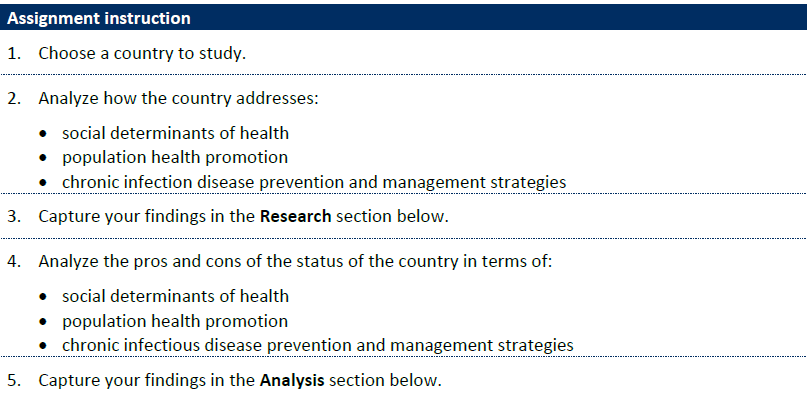807x399 pixels.
Task: Click "social determinants of health" under step 4
Action: click(176, 296)
